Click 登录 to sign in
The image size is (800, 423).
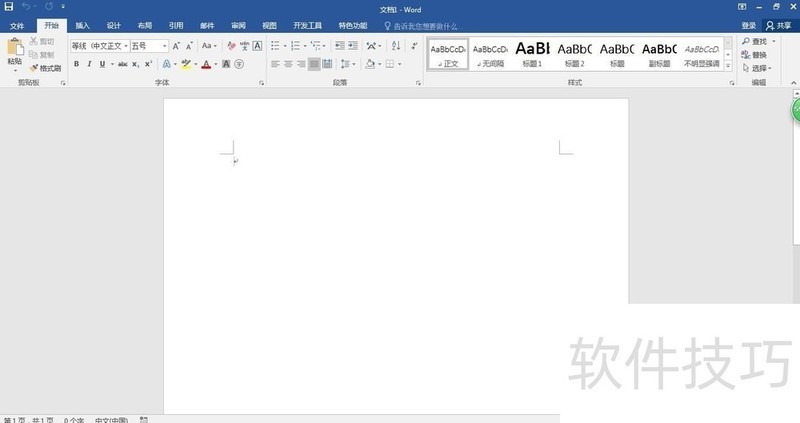pos(748,26)
